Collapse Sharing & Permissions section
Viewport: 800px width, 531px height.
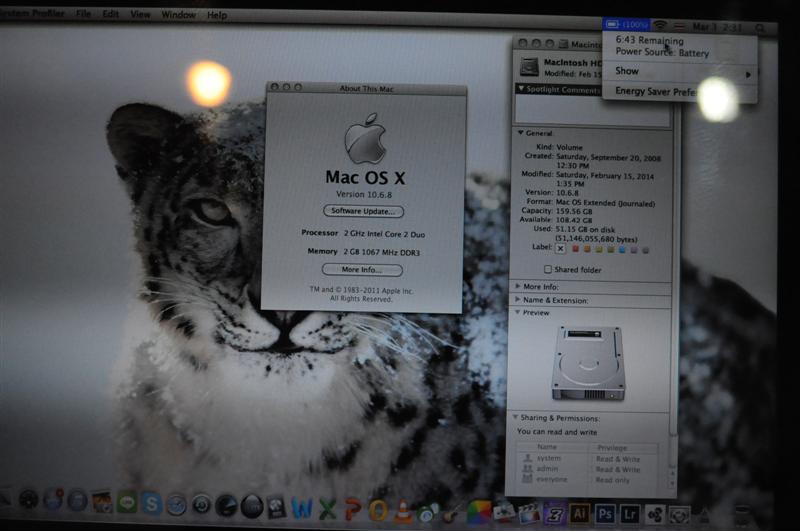pyautogui.click(x=515, y=417)
